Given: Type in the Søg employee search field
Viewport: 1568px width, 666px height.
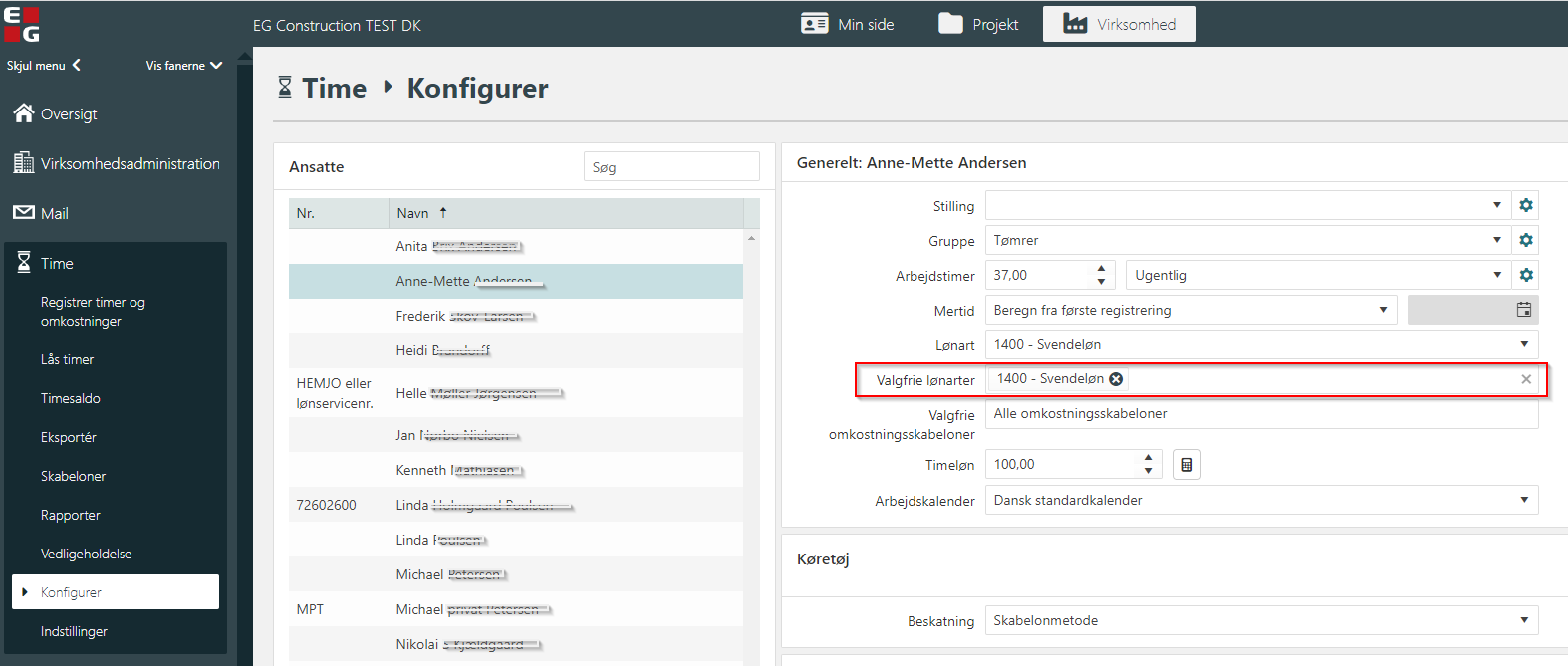Looking at the screenshot, I should (x=671, y=167).
